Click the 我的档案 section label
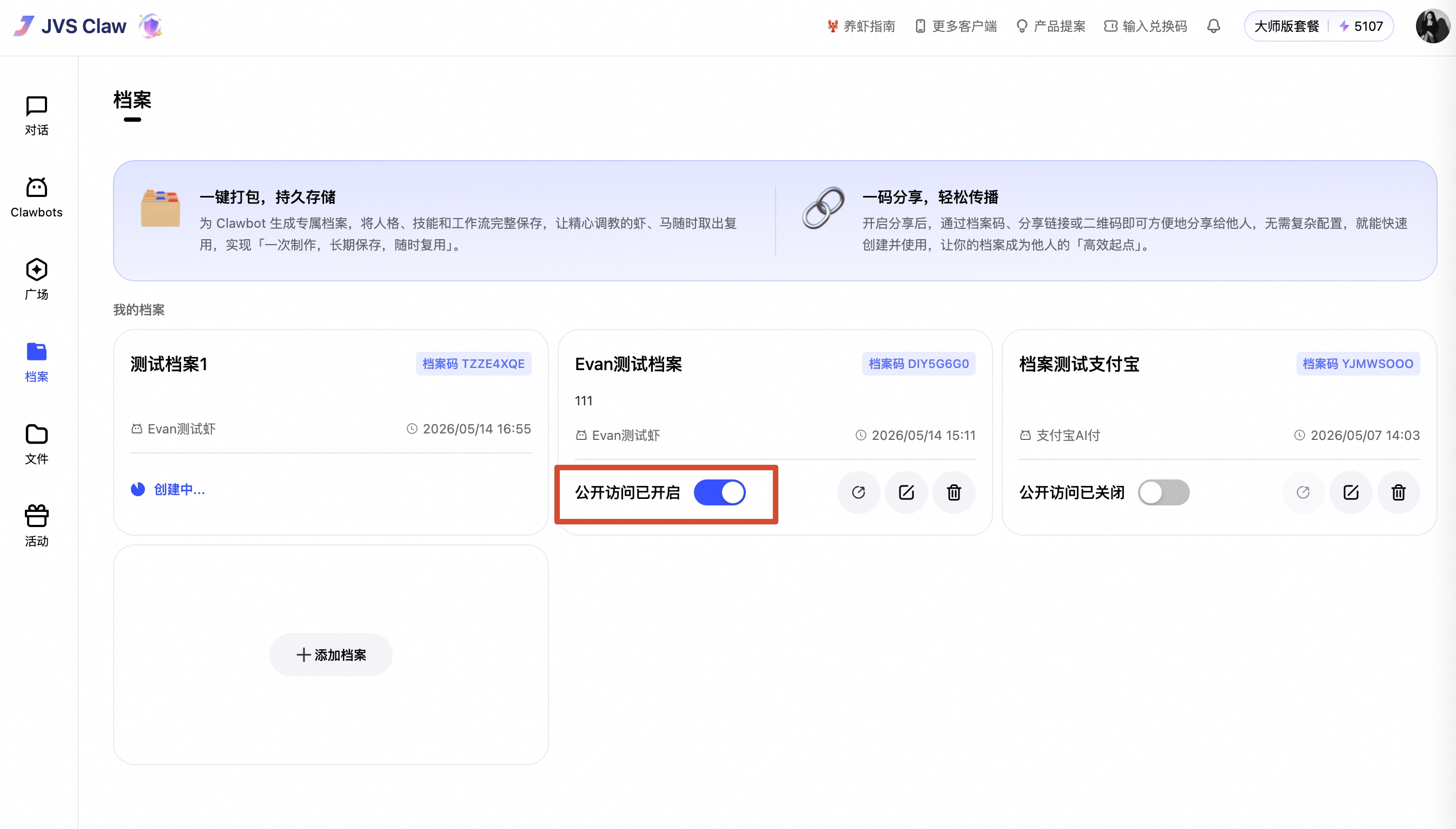The height and width of the screenshot is (829, 1456). 139,310
